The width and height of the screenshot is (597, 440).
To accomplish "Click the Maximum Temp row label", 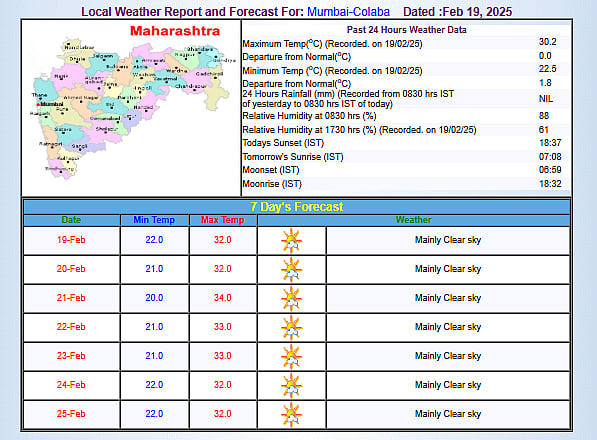I will pyautogui.click(x=332, y=44).
